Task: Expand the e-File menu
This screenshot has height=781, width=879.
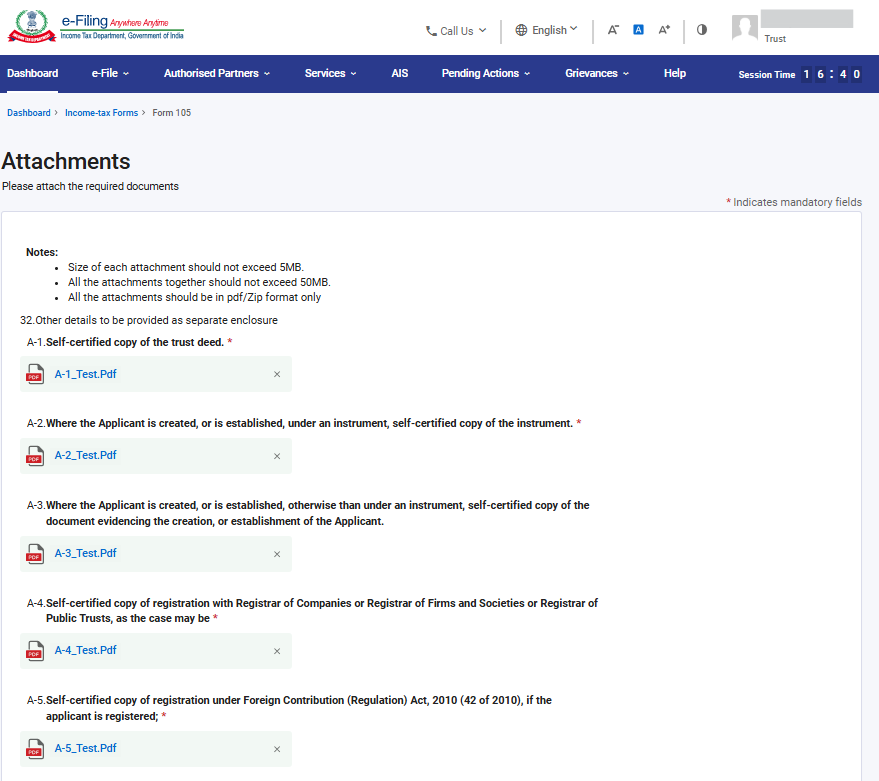Action: pyautogui.click(x=110, y=73)
